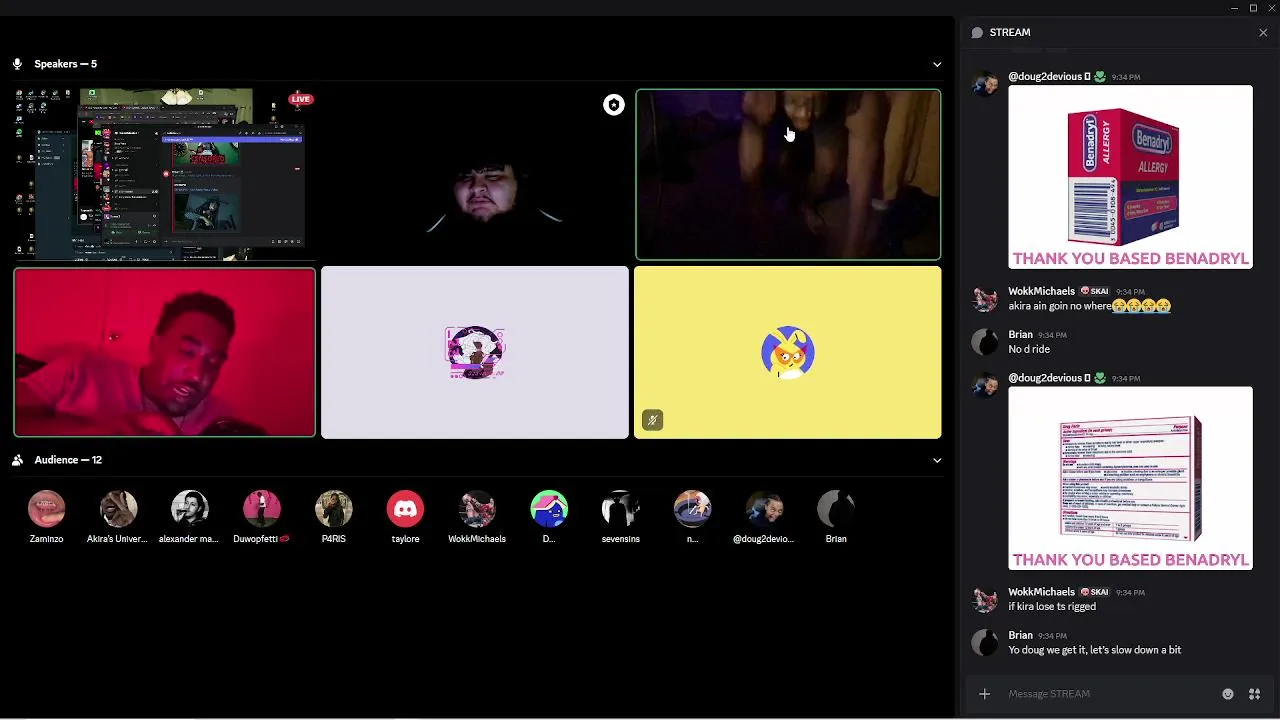Open Zaminzo's audience avatar
Viewport: 1280px width, 720px height.
coord(47,509)
